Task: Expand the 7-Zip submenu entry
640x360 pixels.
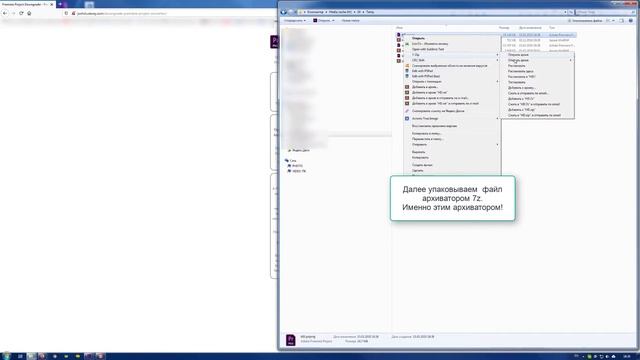Action: click(x=452, y=55)
